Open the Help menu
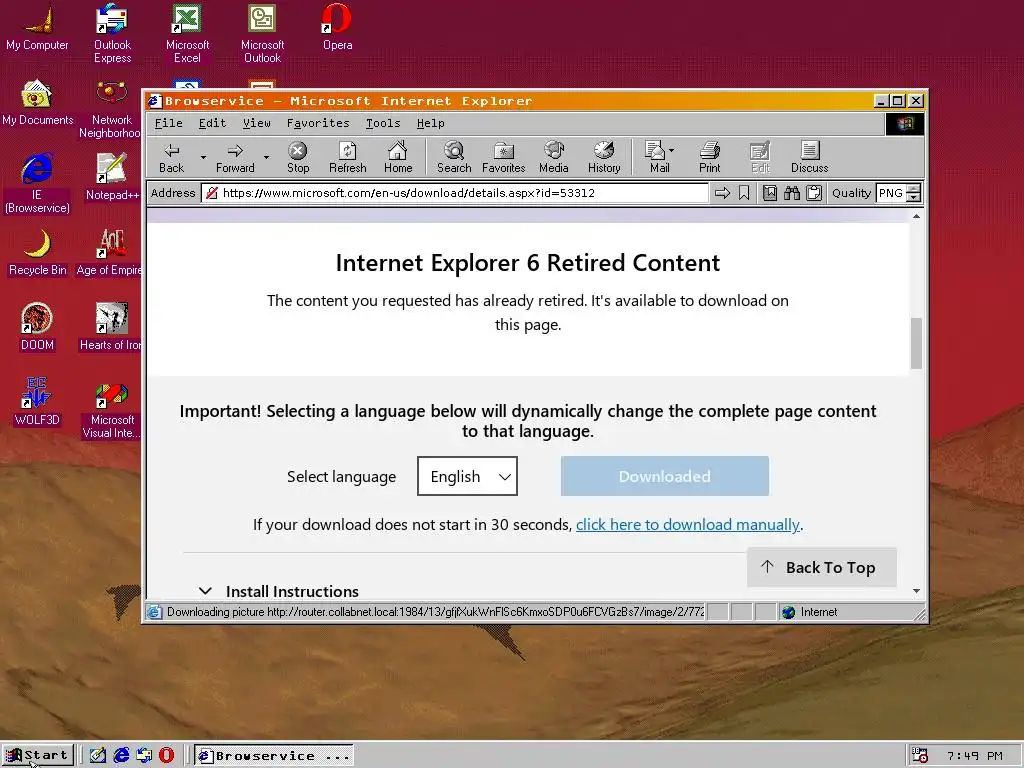Image resolution: width=1024 pixels, height=768 pixels. tap(430, 123)
